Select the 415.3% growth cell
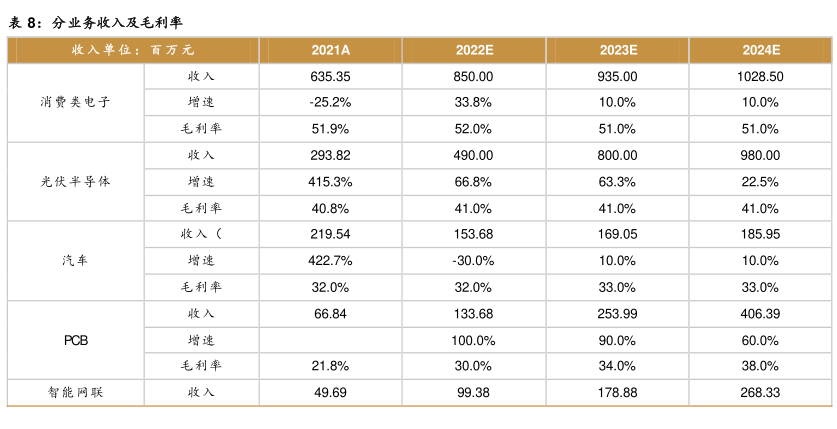The width and height of the screenshot is (837, 429). coord(330,182)
